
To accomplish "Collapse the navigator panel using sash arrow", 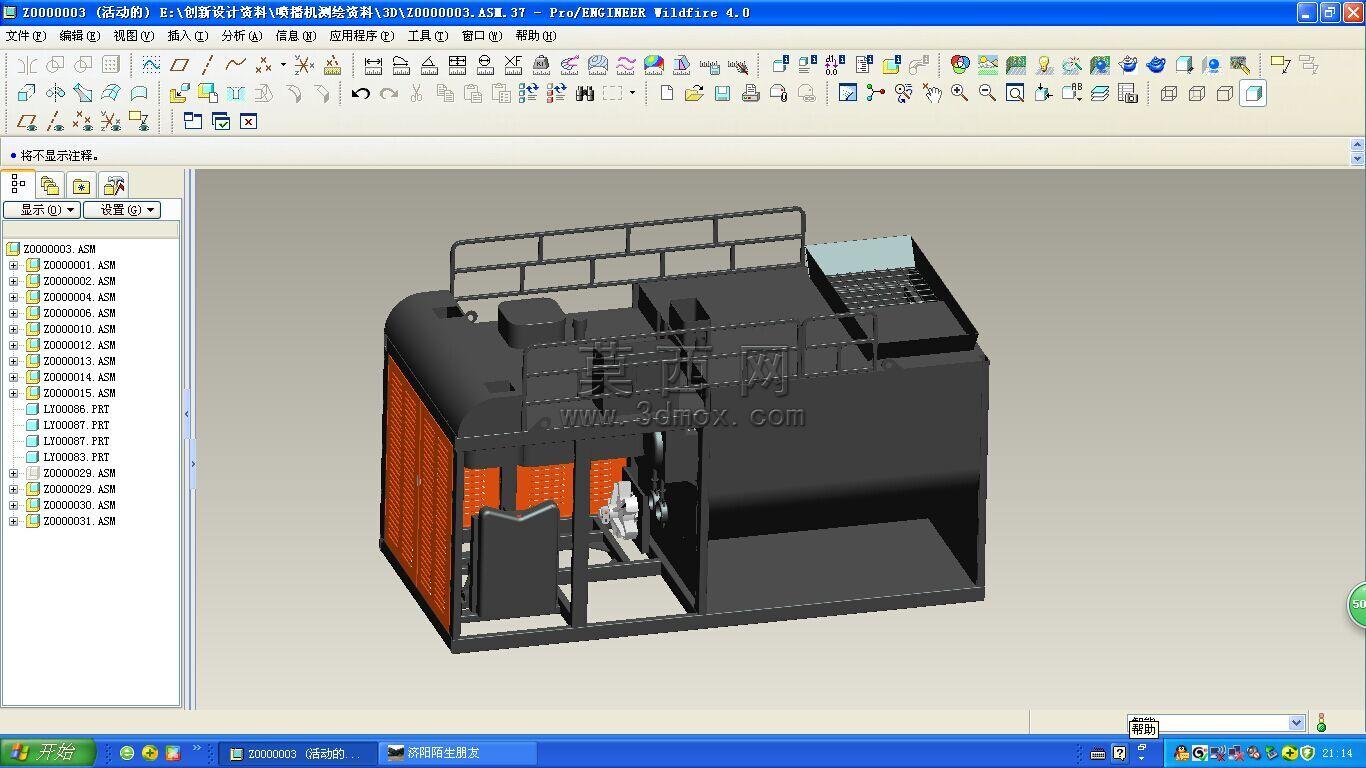I will tap(186, 413).
